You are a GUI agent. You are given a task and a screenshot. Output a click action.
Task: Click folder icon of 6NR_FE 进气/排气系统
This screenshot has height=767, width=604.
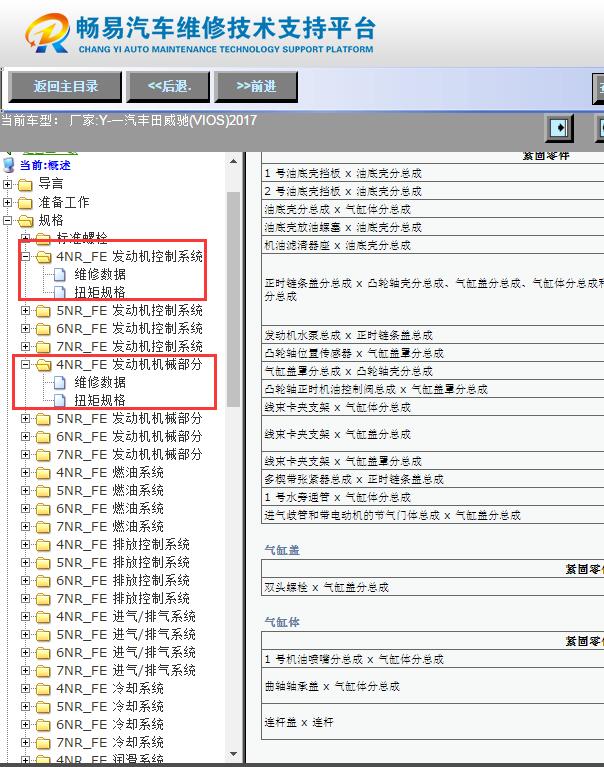[44, 653]
